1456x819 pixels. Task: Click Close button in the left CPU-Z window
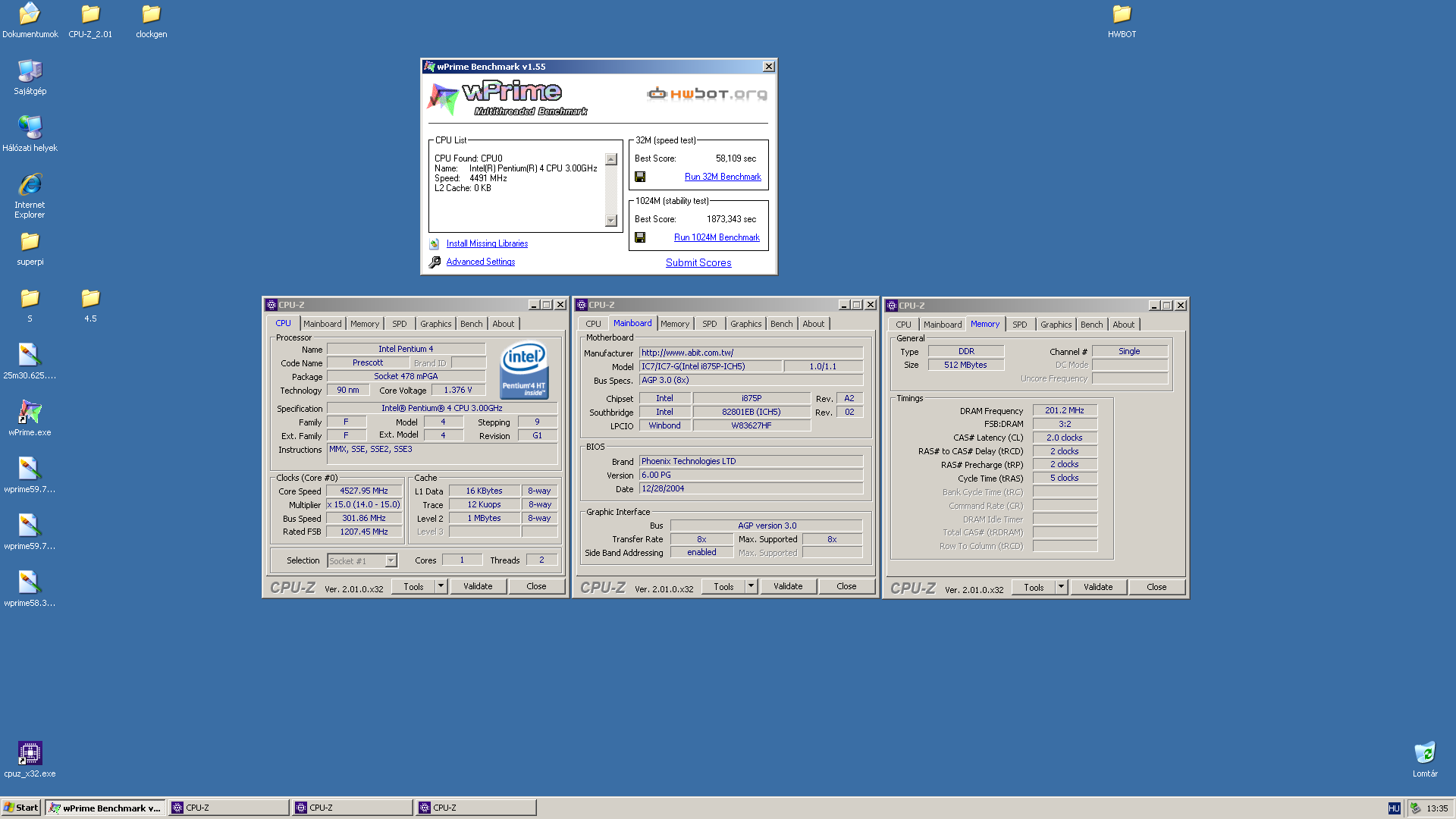click(536, 586)
